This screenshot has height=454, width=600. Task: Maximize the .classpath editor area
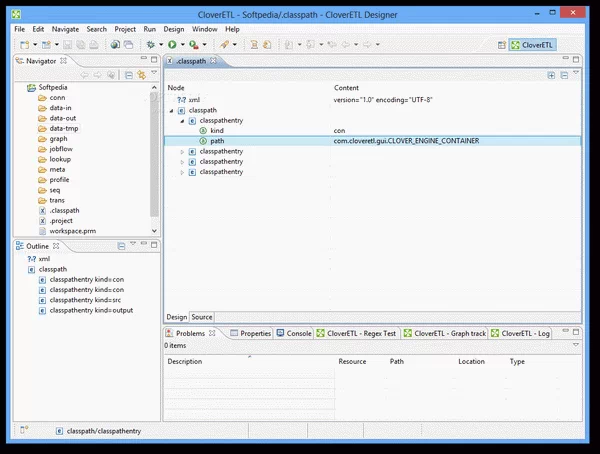click(x=576, y=59)
